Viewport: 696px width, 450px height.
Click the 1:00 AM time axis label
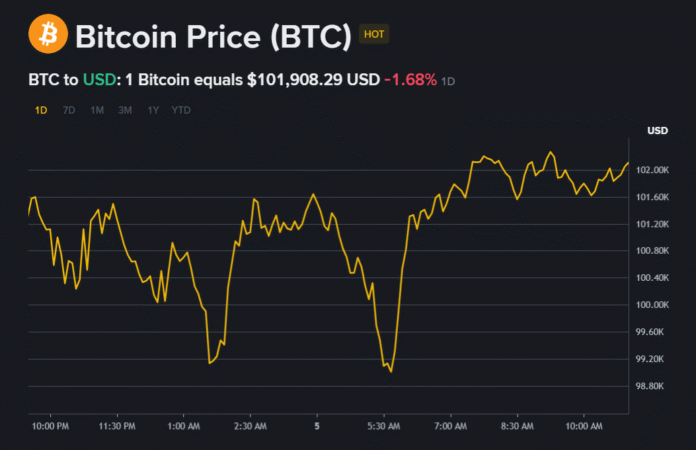click(184, 427)
